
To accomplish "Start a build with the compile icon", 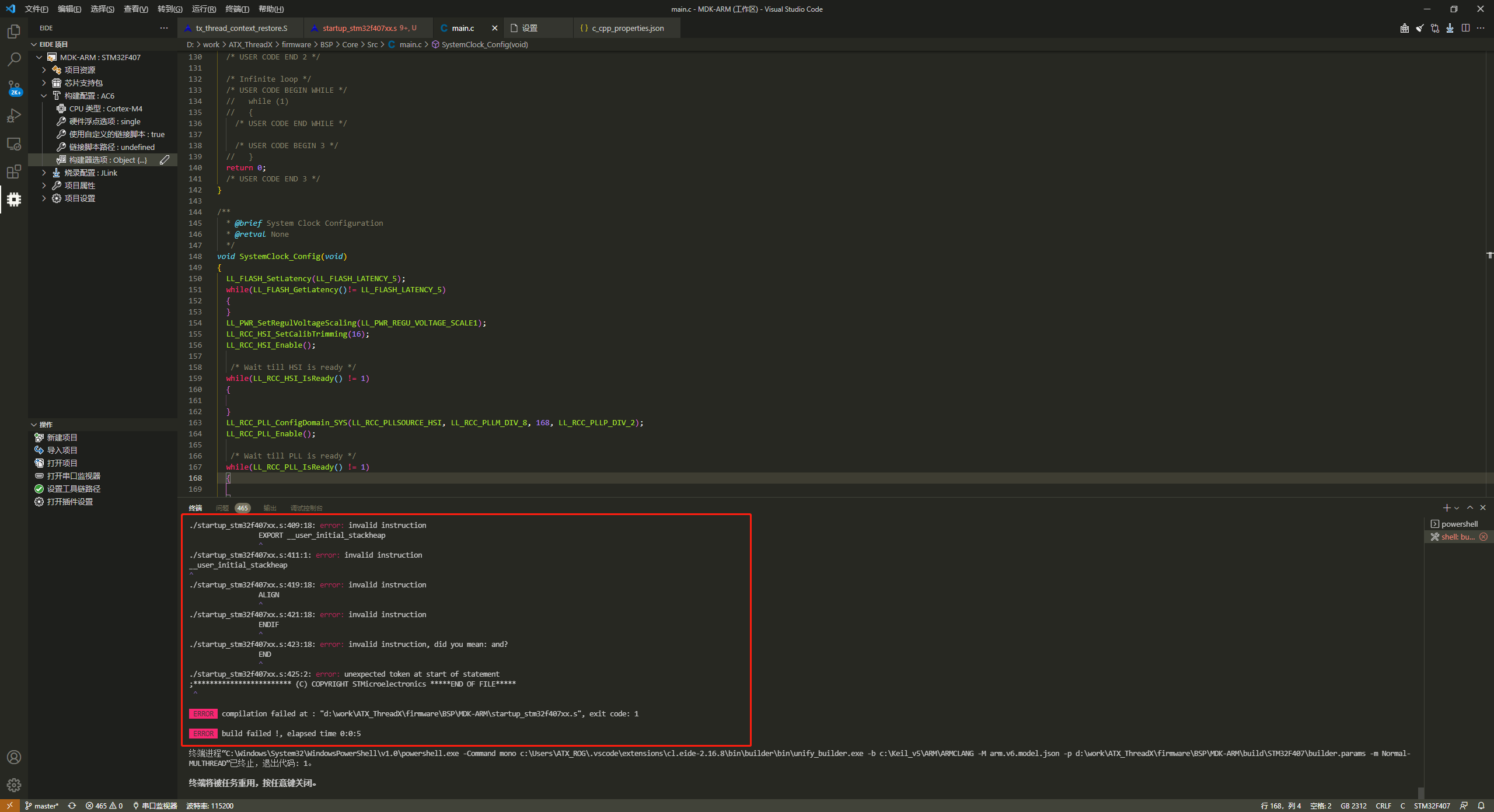I will [1404, 28].
